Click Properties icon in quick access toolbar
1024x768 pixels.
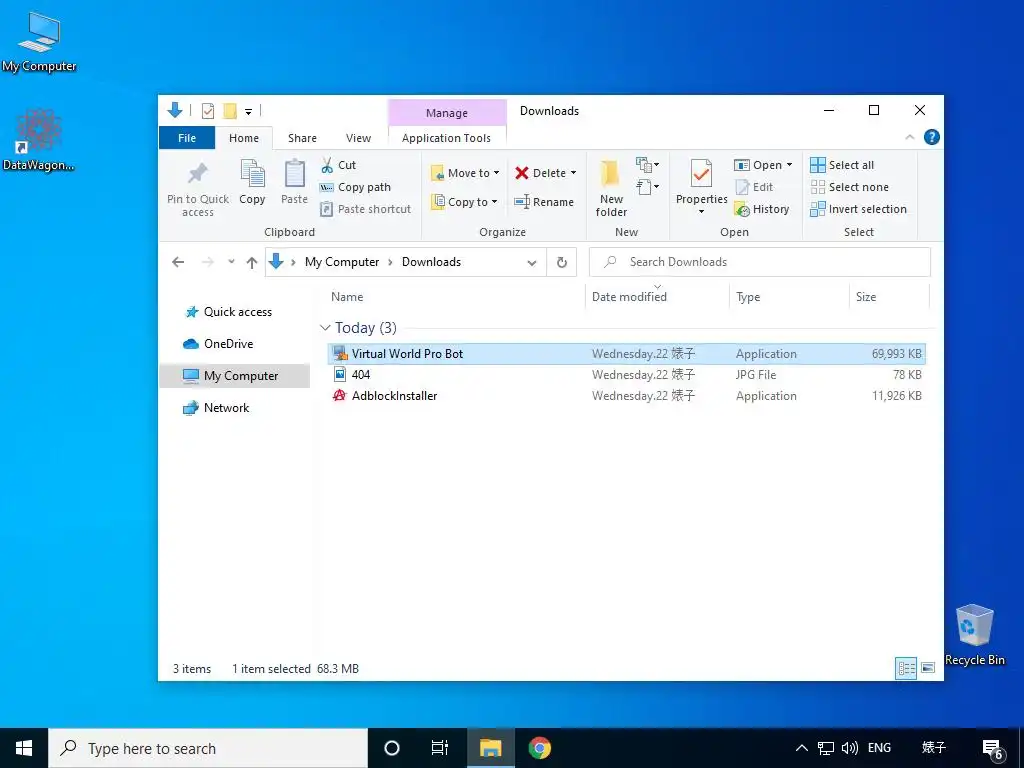tap(208, 111)
